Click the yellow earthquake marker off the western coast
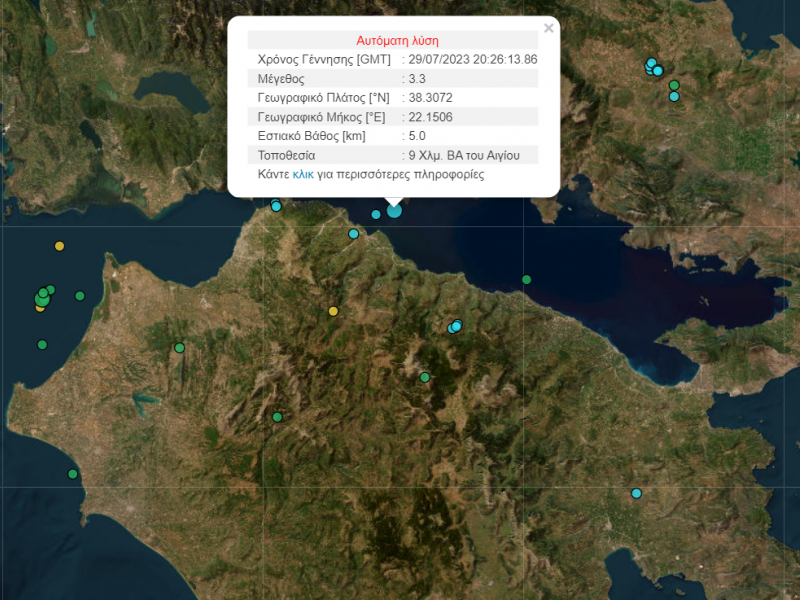 point(59,246)
